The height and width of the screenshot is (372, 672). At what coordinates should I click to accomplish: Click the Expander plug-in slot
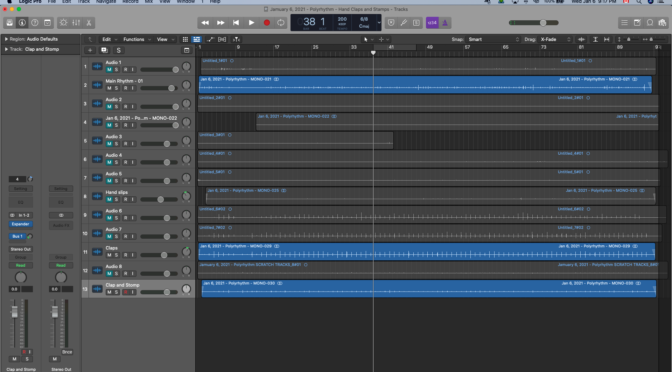click(20, 224)
